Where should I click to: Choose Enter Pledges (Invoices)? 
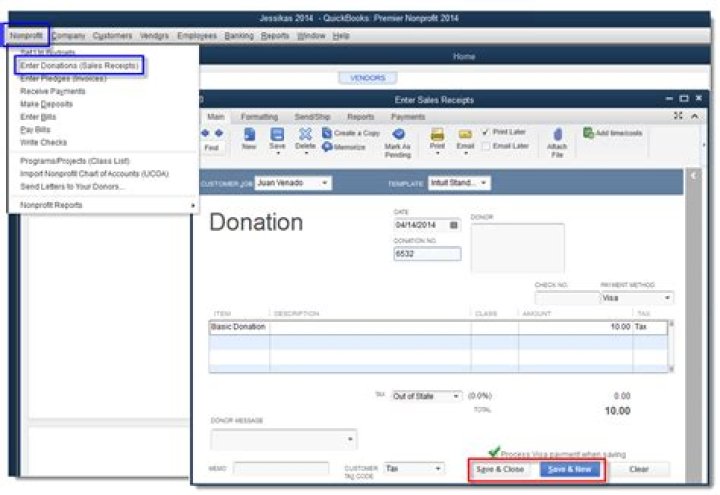[x=63, y=79]
